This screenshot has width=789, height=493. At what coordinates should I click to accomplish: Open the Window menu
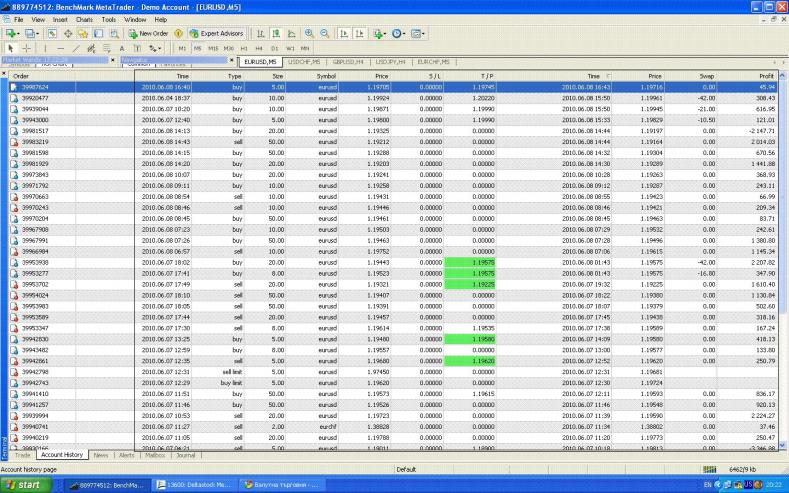click(x=135, y=20)
